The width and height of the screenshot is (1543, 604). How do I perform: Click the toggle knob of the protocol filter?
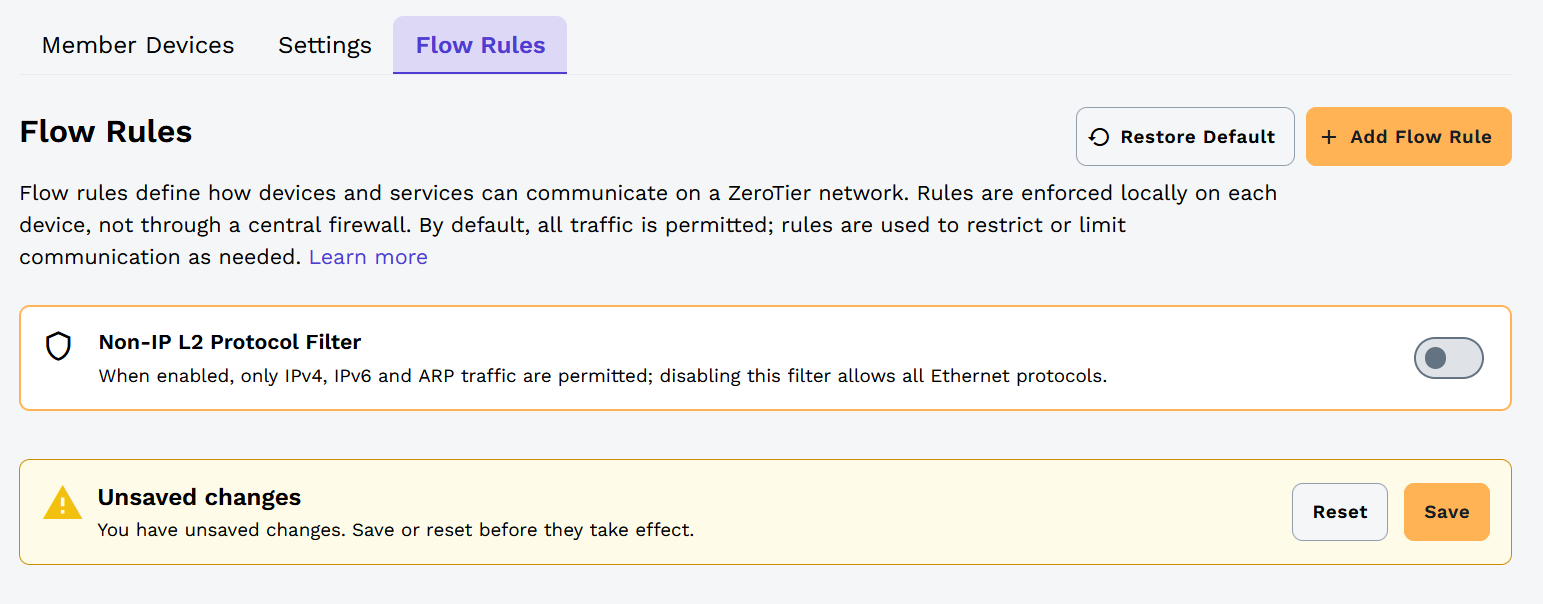pyautogui.click(x=1434, y=357)
